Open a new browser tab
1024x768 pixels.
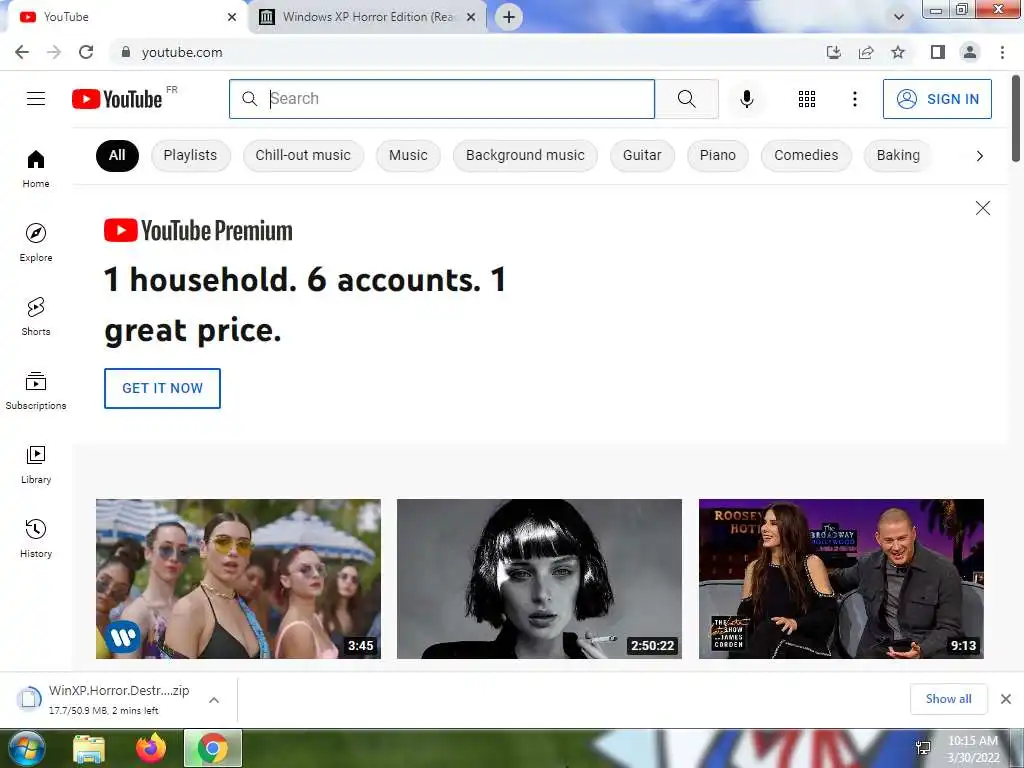pyautogui.click(x=509, y=17)
